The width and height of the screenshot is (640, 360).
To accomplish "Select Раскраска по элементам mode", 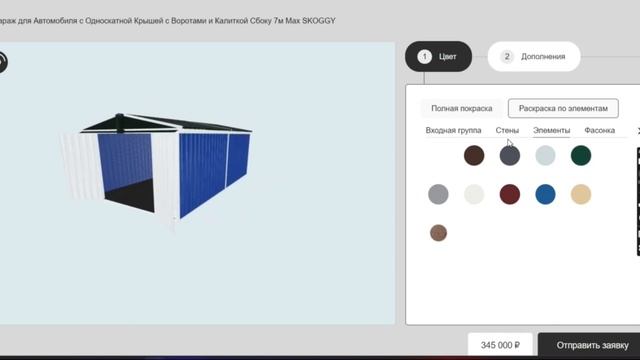I will tap(563, 109).
